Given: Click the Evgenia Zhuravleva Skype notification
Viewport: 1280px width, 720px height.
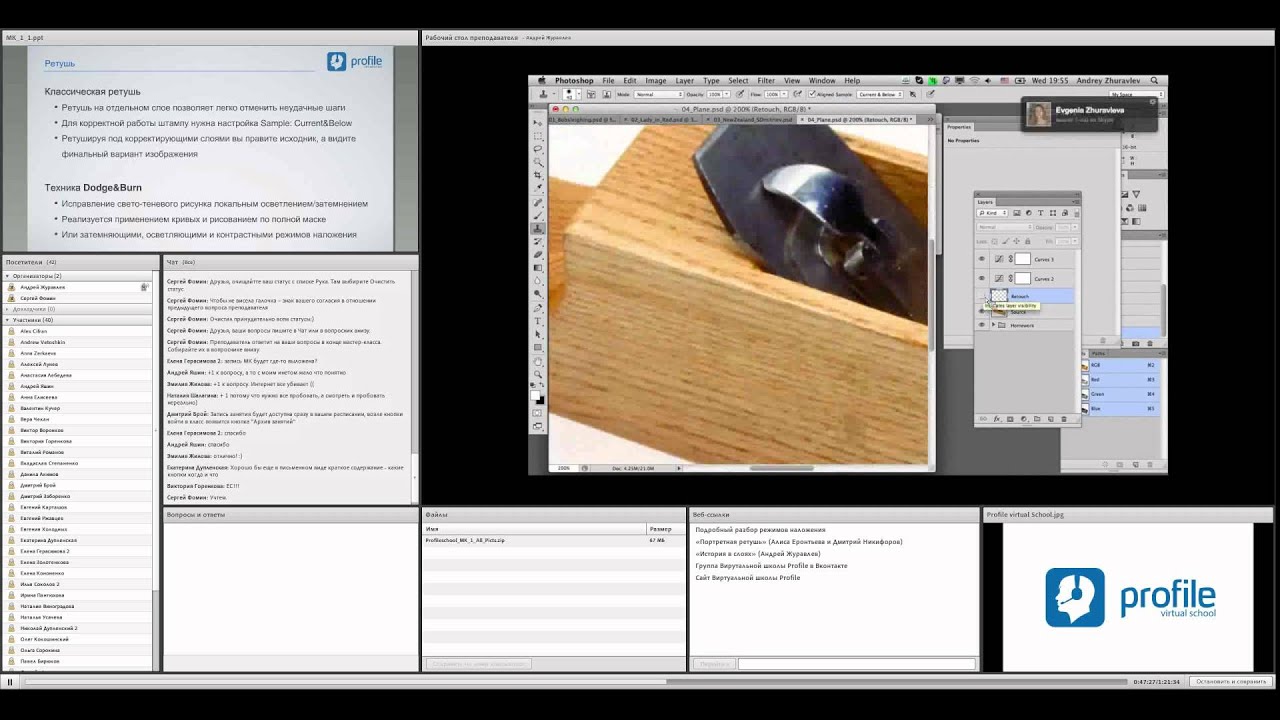Looking at the screenshot, I should point(1088,114).
